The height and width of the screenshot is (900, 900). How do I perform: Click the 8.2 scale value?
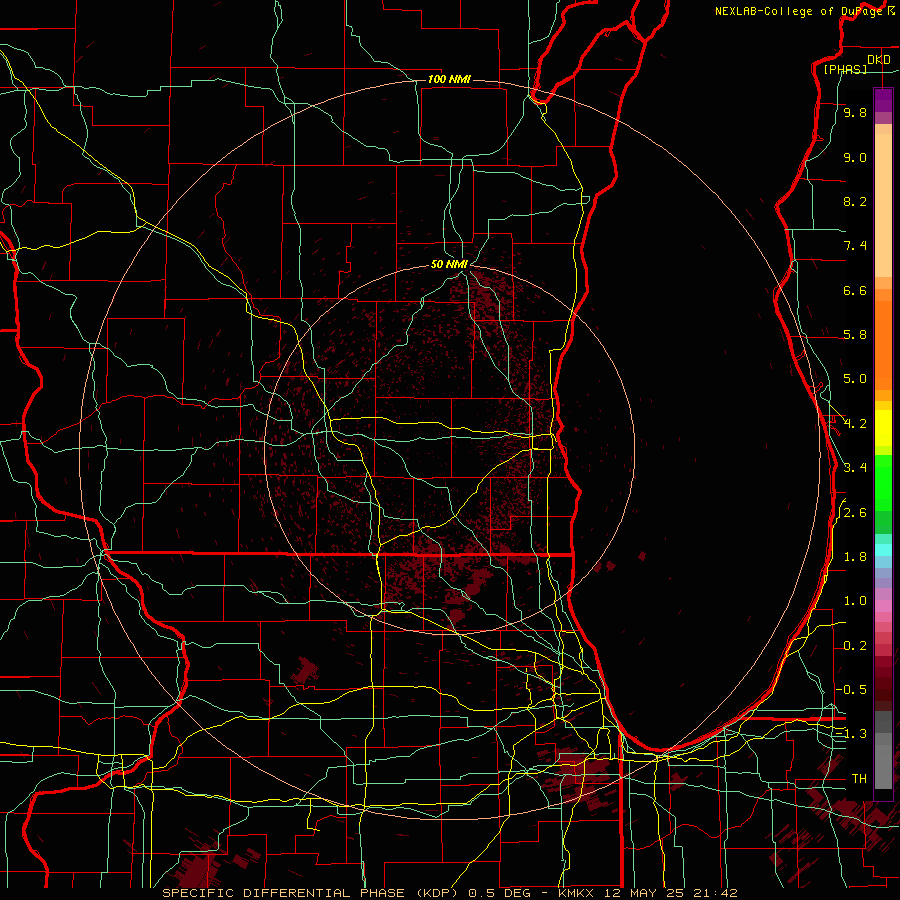pyautogui.click(x=855, y=201)
